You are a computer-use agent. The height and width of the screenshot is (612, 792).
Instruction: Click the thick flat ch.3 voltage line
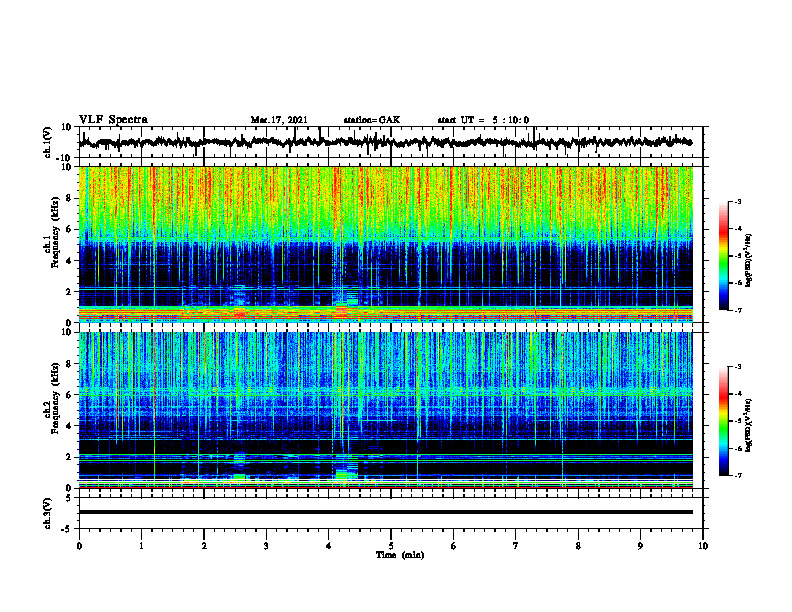coord(385,512)
